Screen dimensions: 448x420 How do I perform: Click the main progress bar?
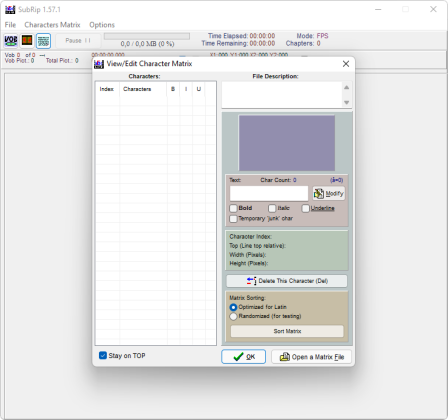pyautogui.click(x=147, y=36)
